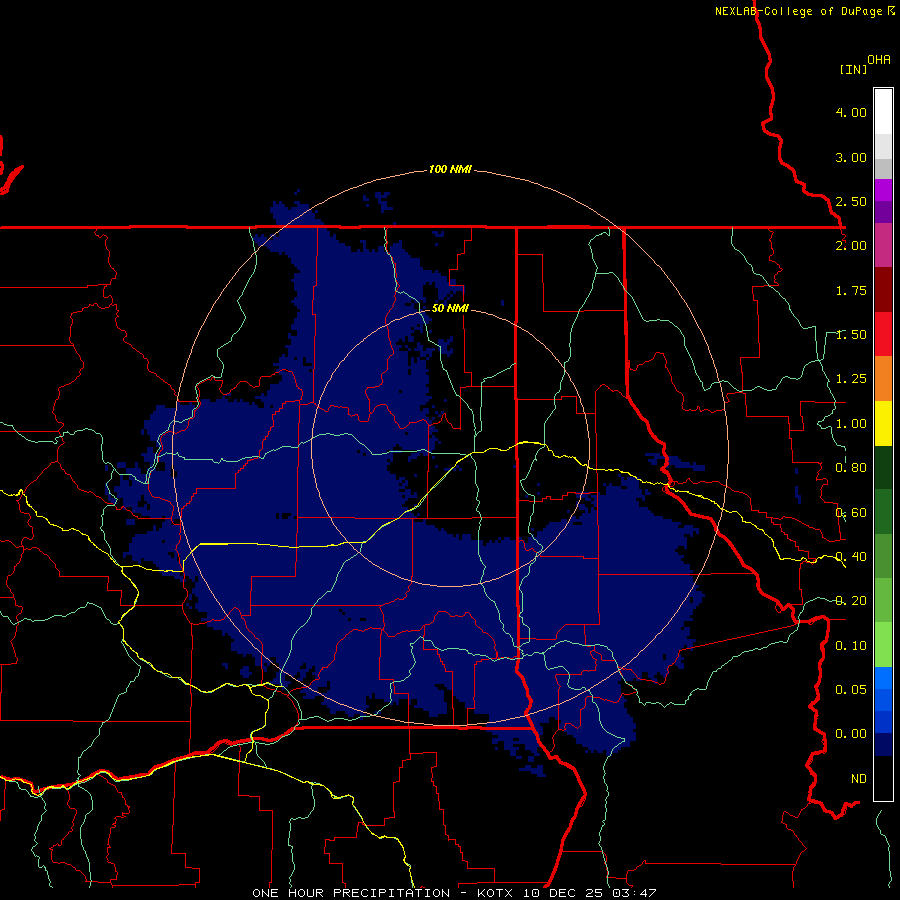
Task: Pick the black ND swatch
Action: click(x=883, y=778)
